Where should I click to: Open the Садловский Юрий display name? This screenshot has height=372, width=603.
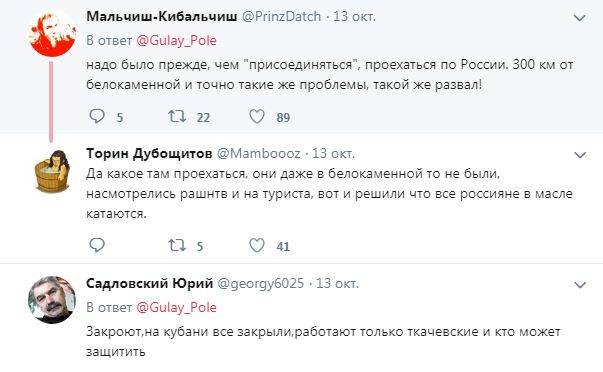150,284
